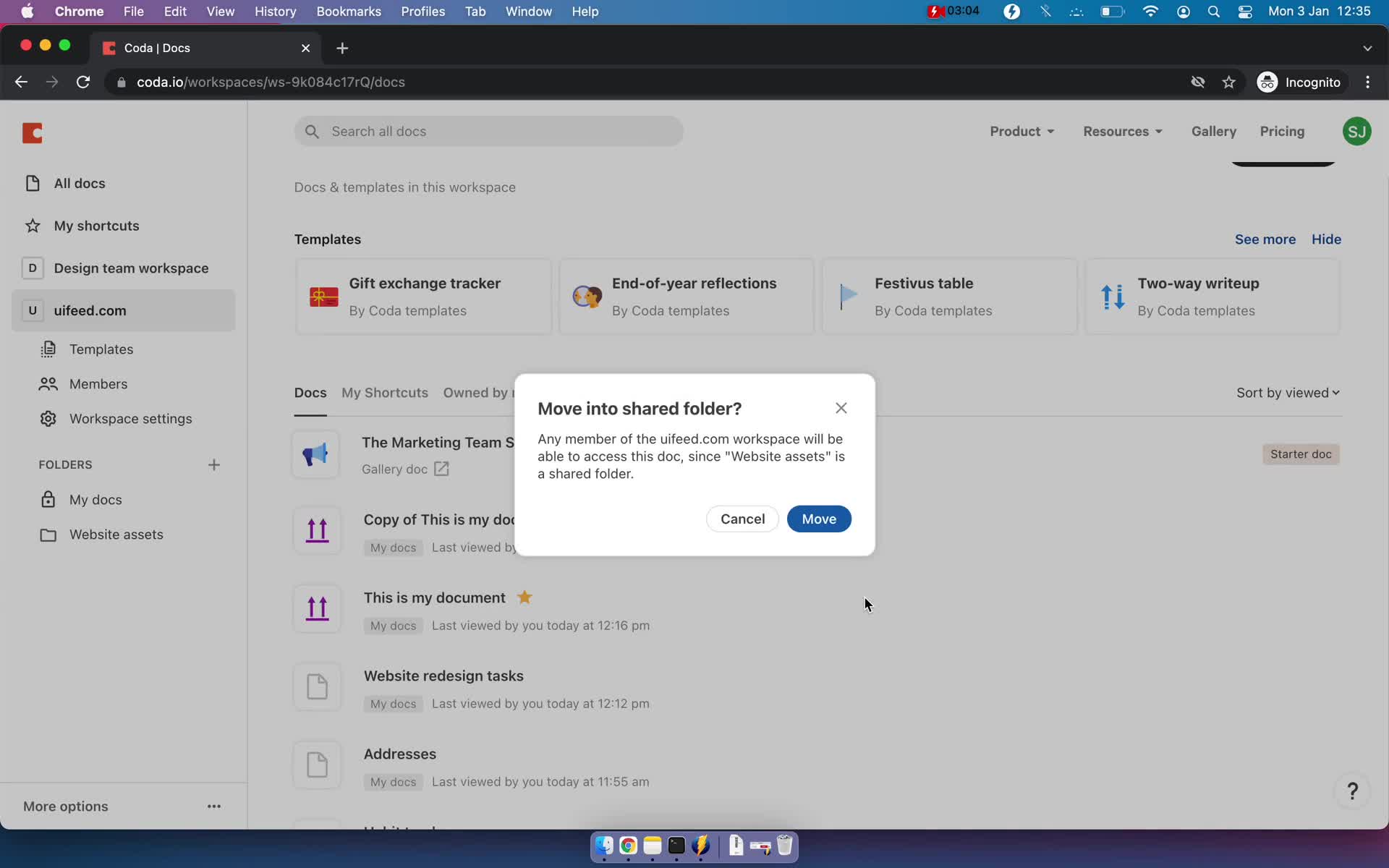The width and height of the screenshot is (1389, 868).
Task: Open End-of-year reflections template
Action: coord(687,297)
